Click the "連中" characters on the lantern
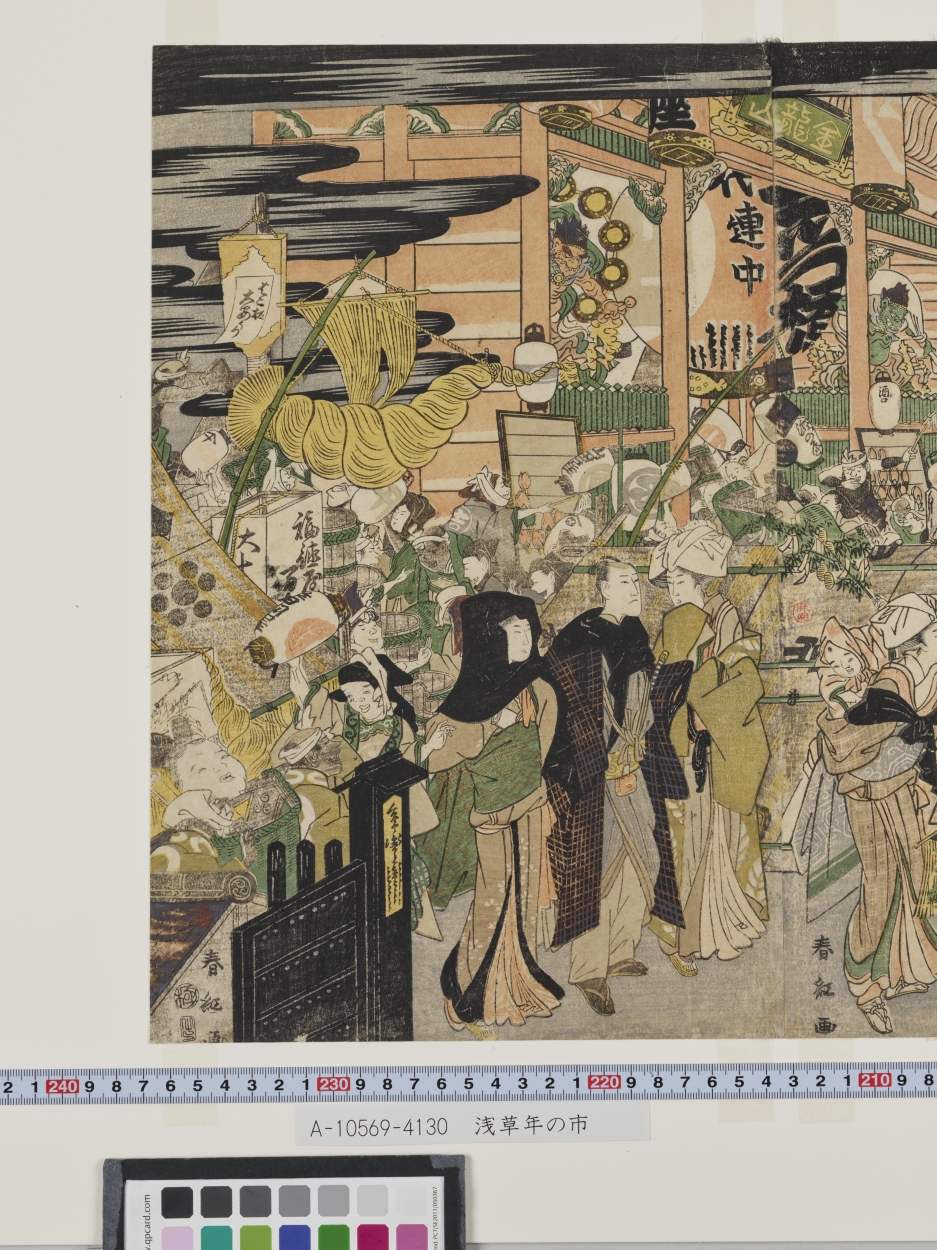Viewport: 937px width, 1250px height. click(x=745, y=247)
